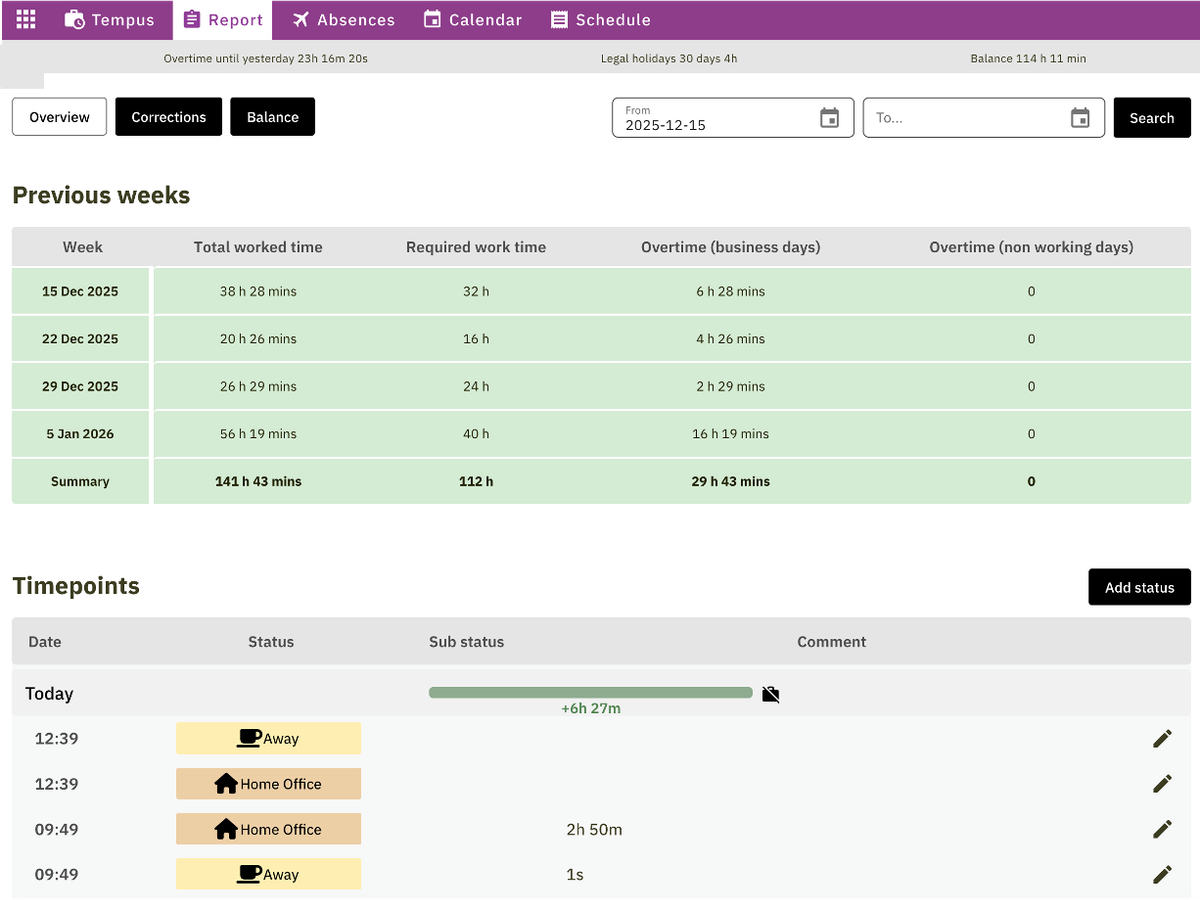Select the Report tab
The image size is (1200, 900).
tap(223, 20)
